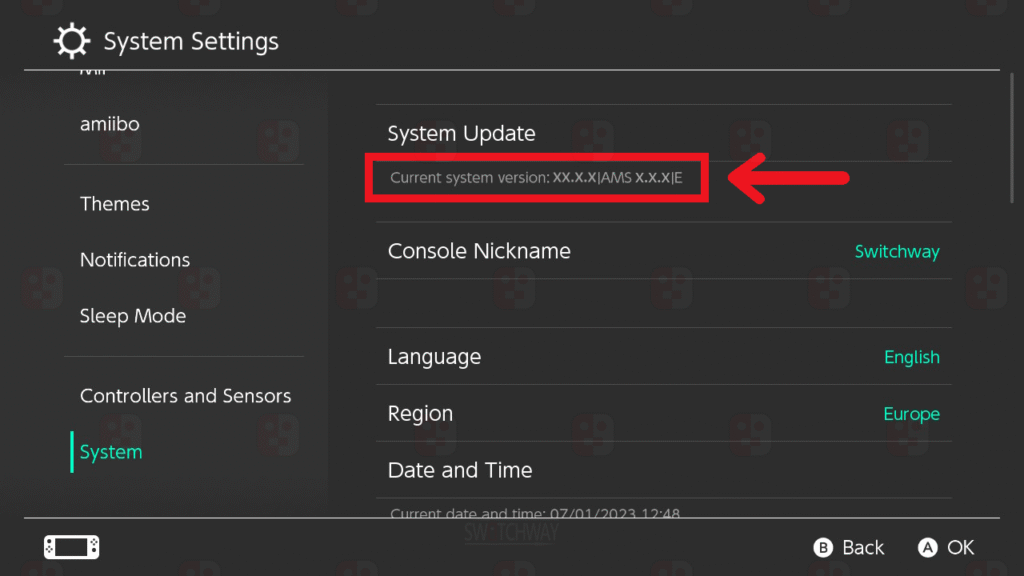Click the English language value
Screen dimensions: 1024x576
(912, 357)
